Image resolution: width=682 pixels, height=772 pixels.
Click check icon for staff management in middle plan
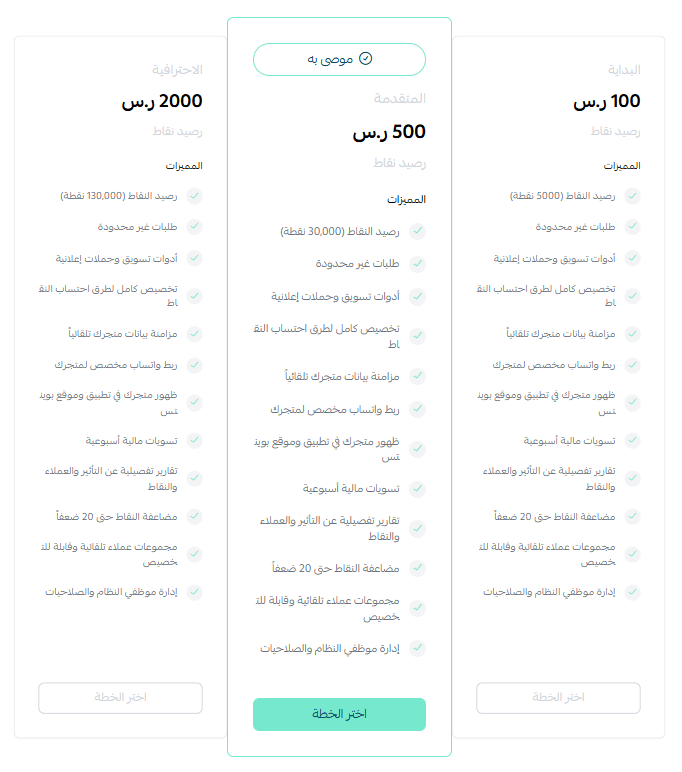[x=418, y=648]
